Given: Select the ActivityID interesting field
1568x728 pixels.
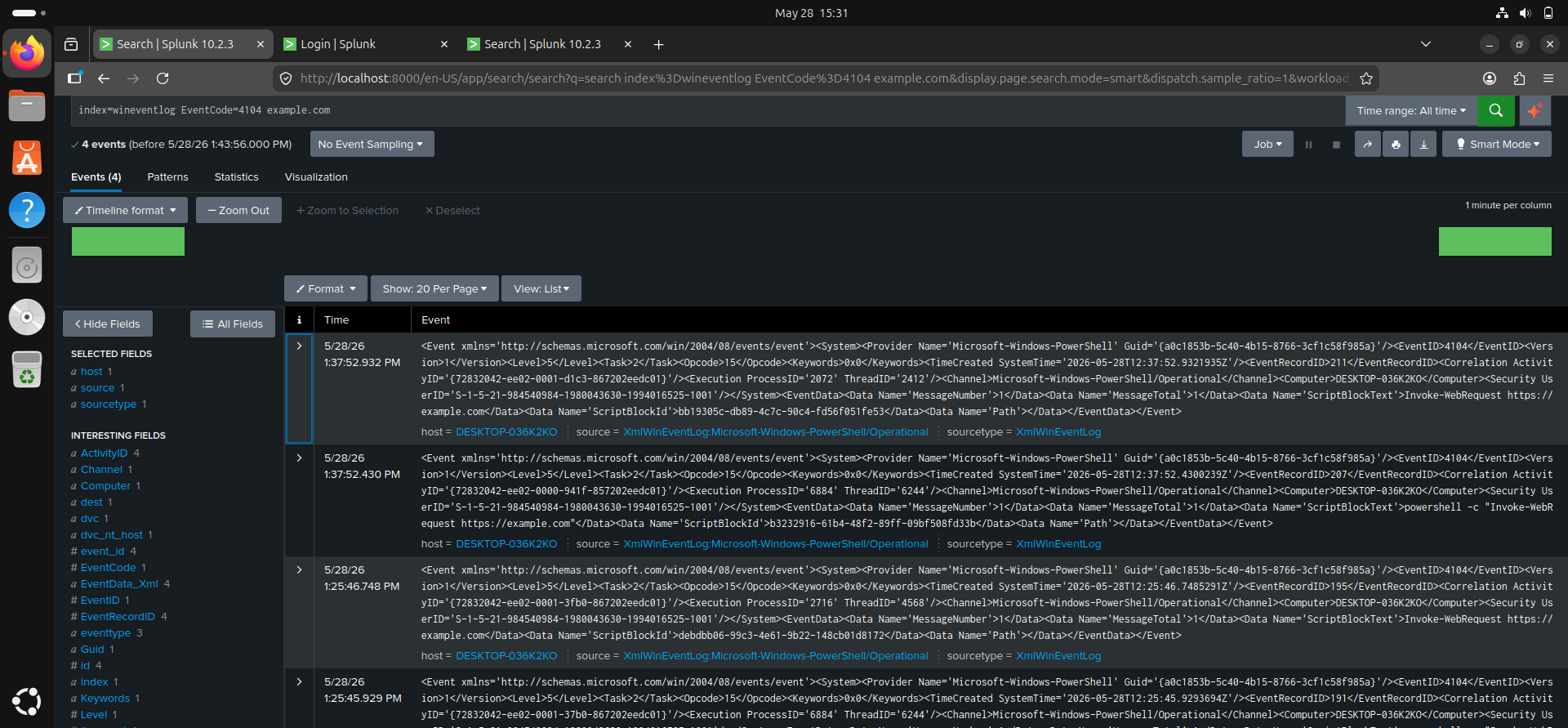Looking at the screenshot, I should 104,453.
